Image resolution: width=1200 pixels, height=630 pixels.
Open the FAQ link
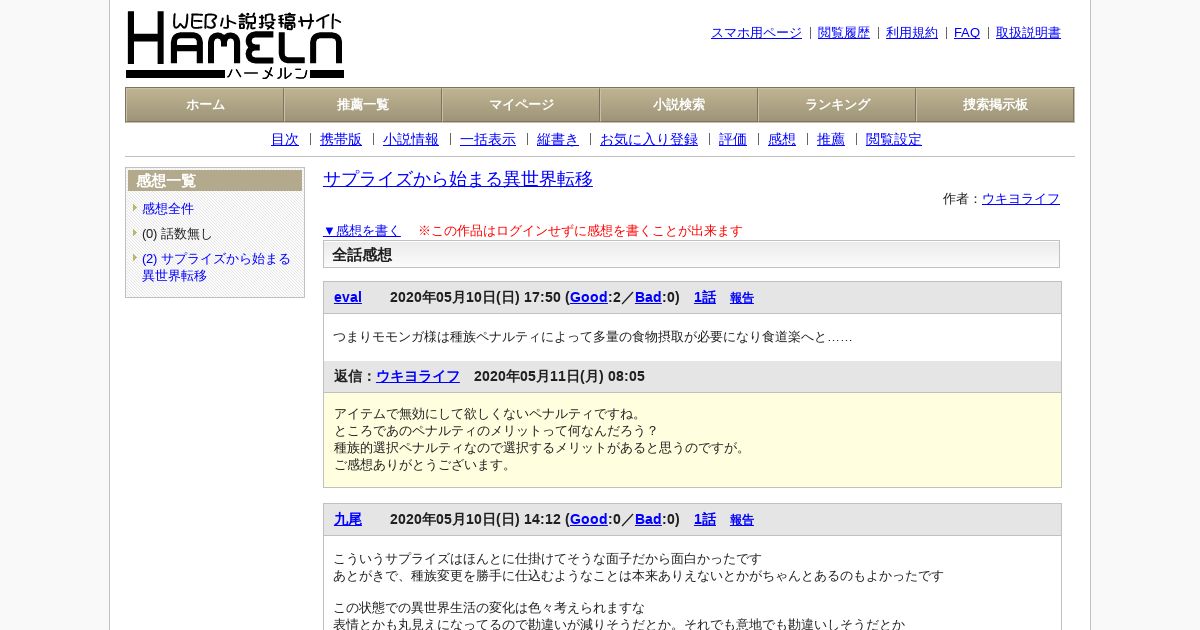click(x=967, y=33)
